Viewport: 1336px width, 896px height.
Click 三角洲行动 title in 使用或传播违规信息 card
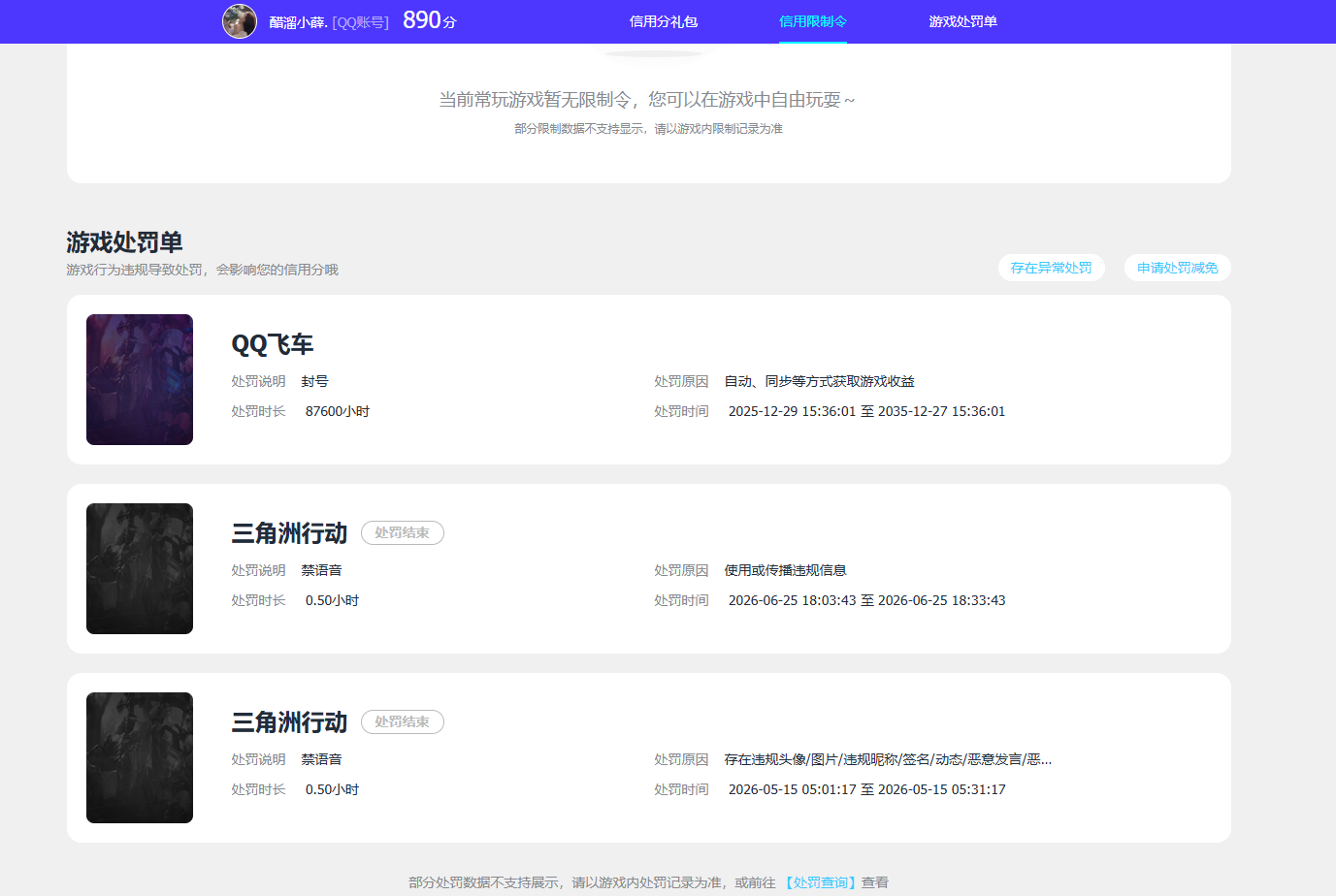[x=289, y=533]
